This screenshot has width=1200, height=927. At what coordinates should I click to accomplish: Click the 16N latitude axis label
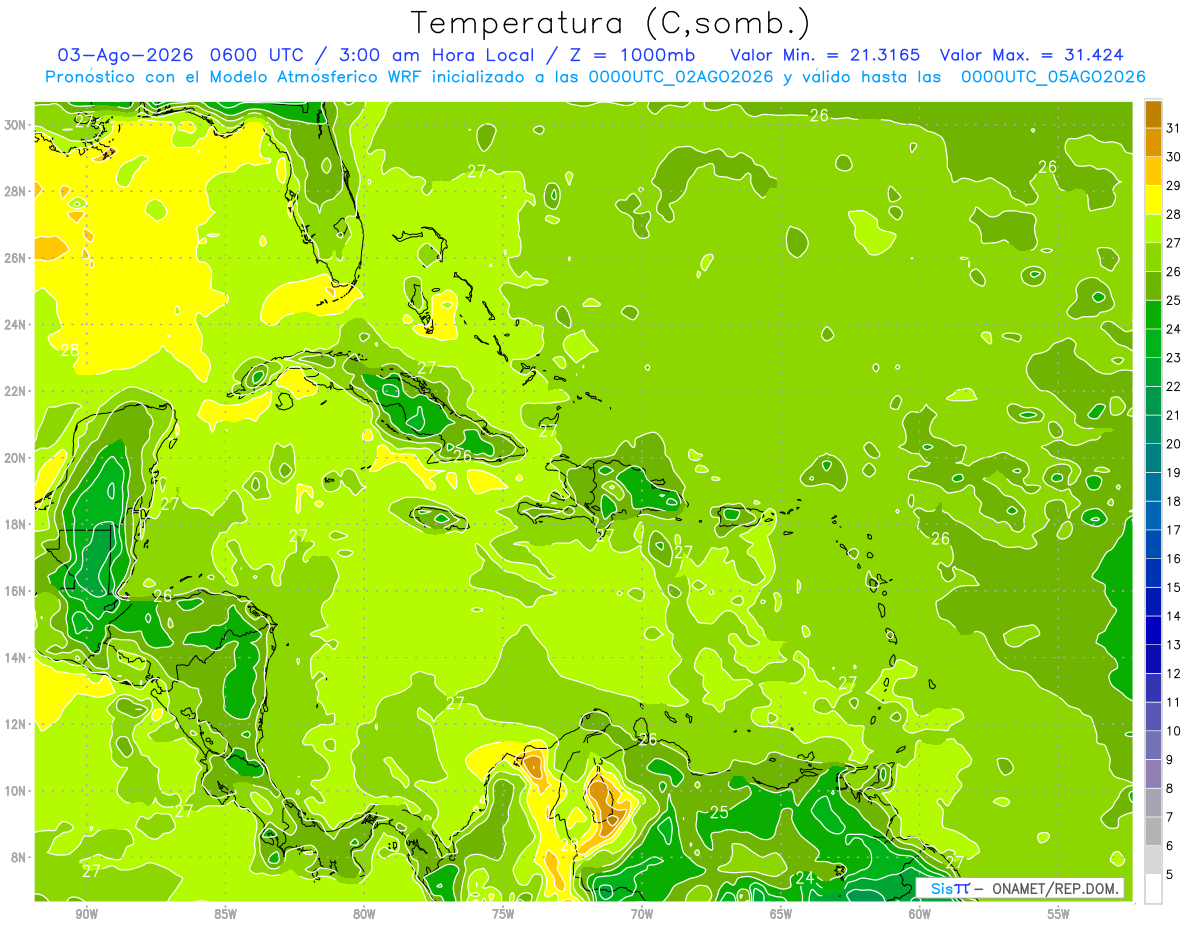(17, 591)
